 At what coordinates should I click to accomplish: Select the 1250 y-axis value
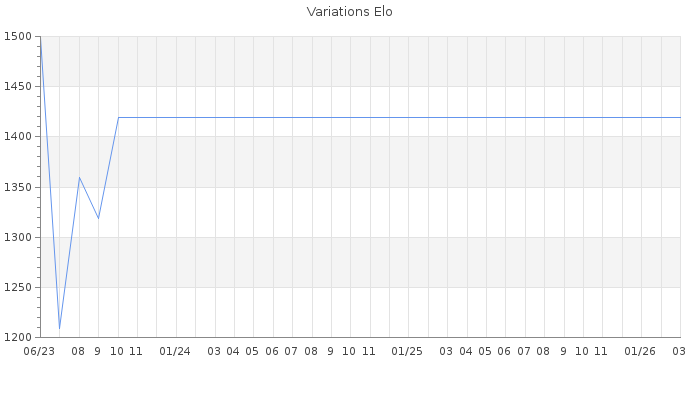(18, 287)
